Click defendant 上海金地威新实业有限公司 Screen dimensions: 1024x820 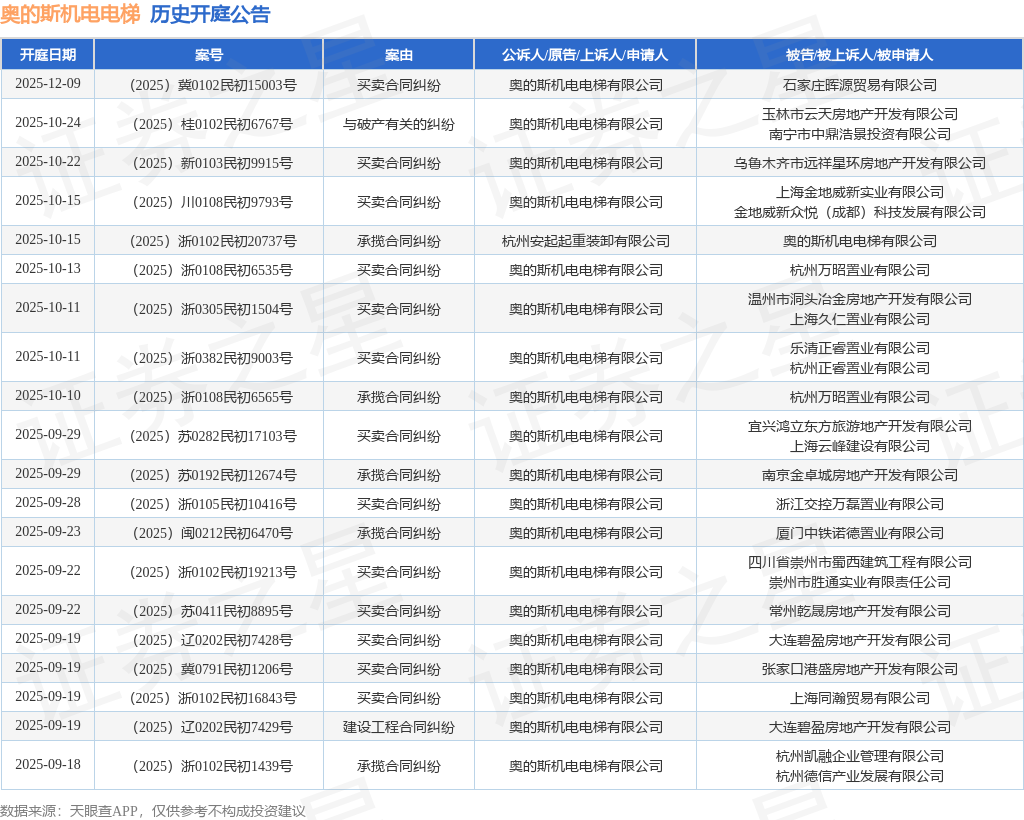(859, 193)
